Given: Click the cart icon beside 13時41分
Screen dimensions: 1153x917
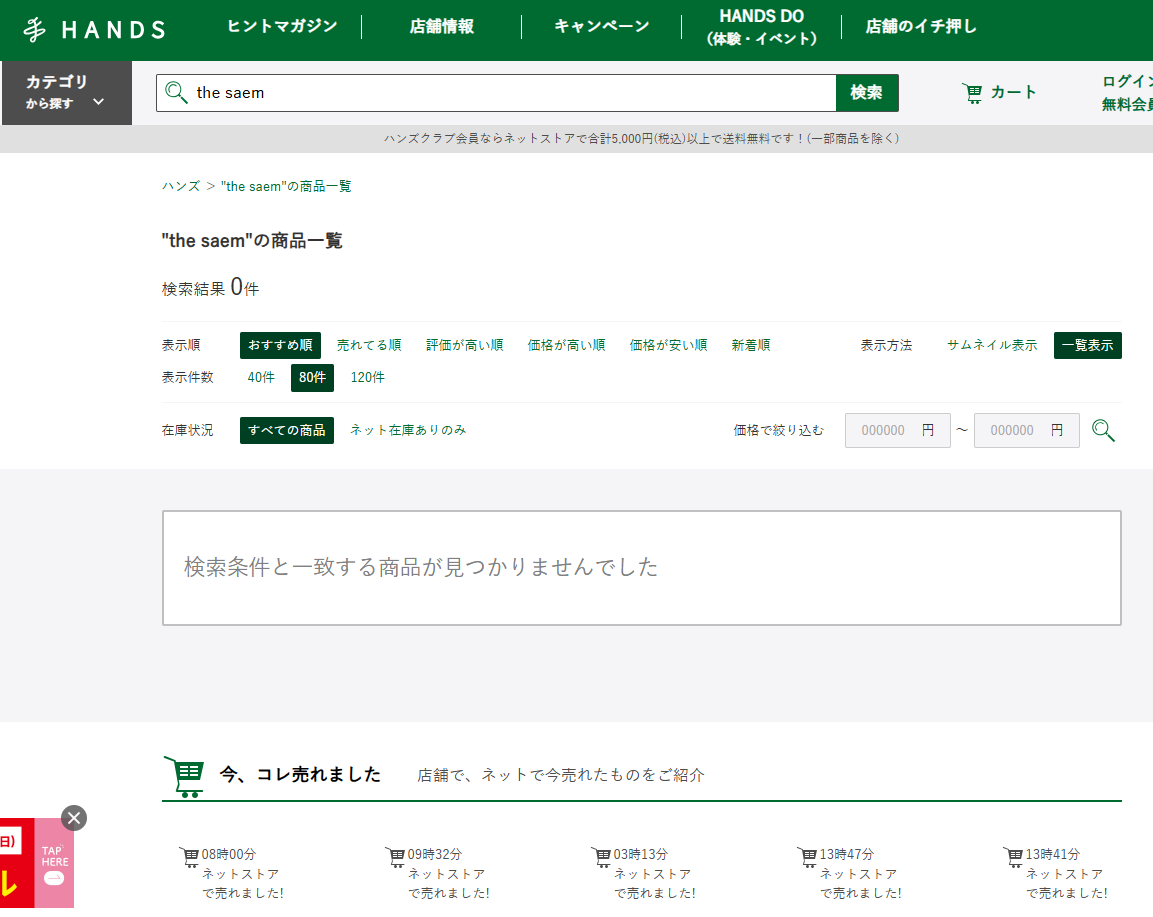Looking at the screenshot, I should 1013,857.
